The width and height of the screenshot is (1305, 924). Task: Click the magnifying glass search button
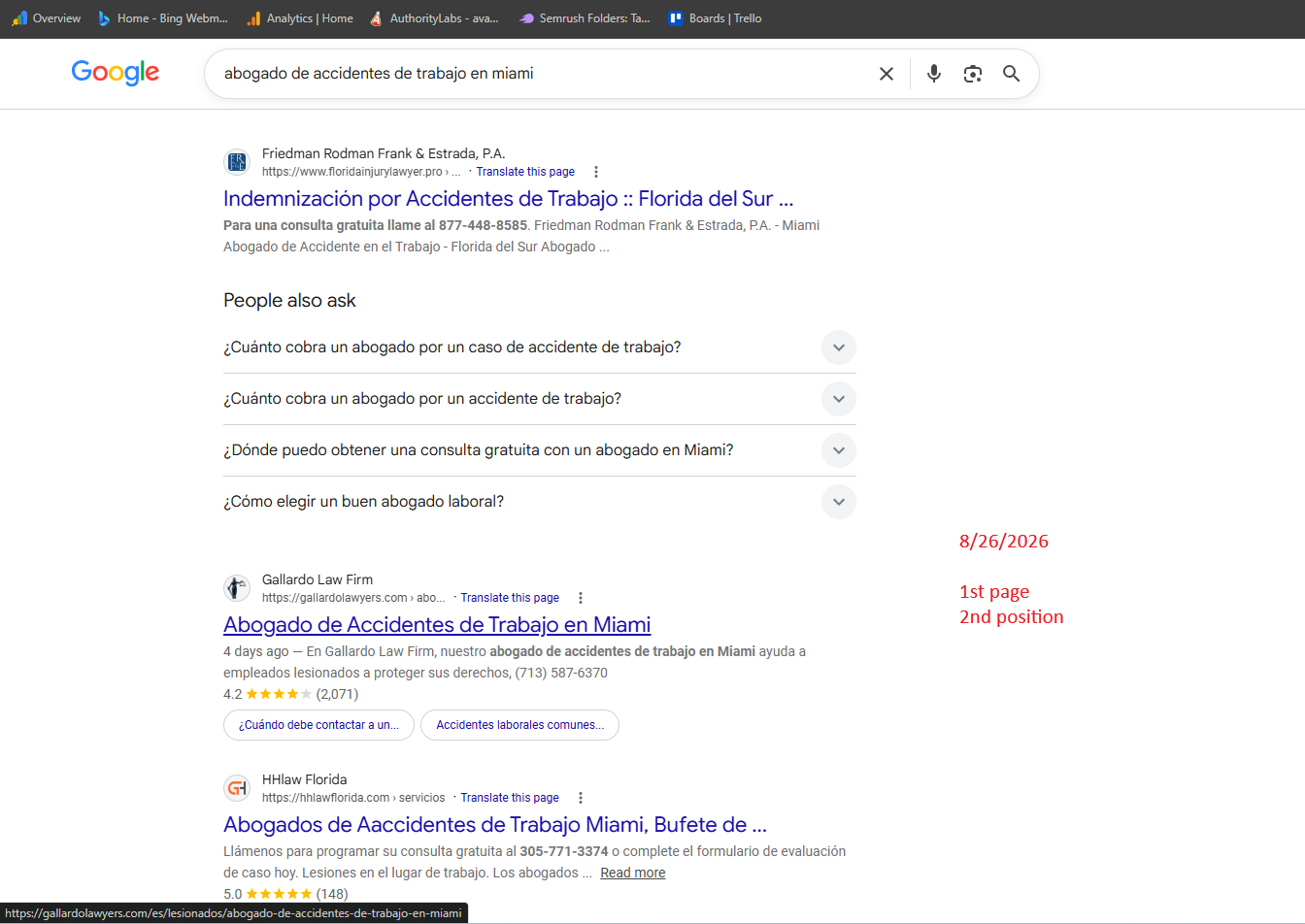pyautogui.click(x=1012, y=74)
